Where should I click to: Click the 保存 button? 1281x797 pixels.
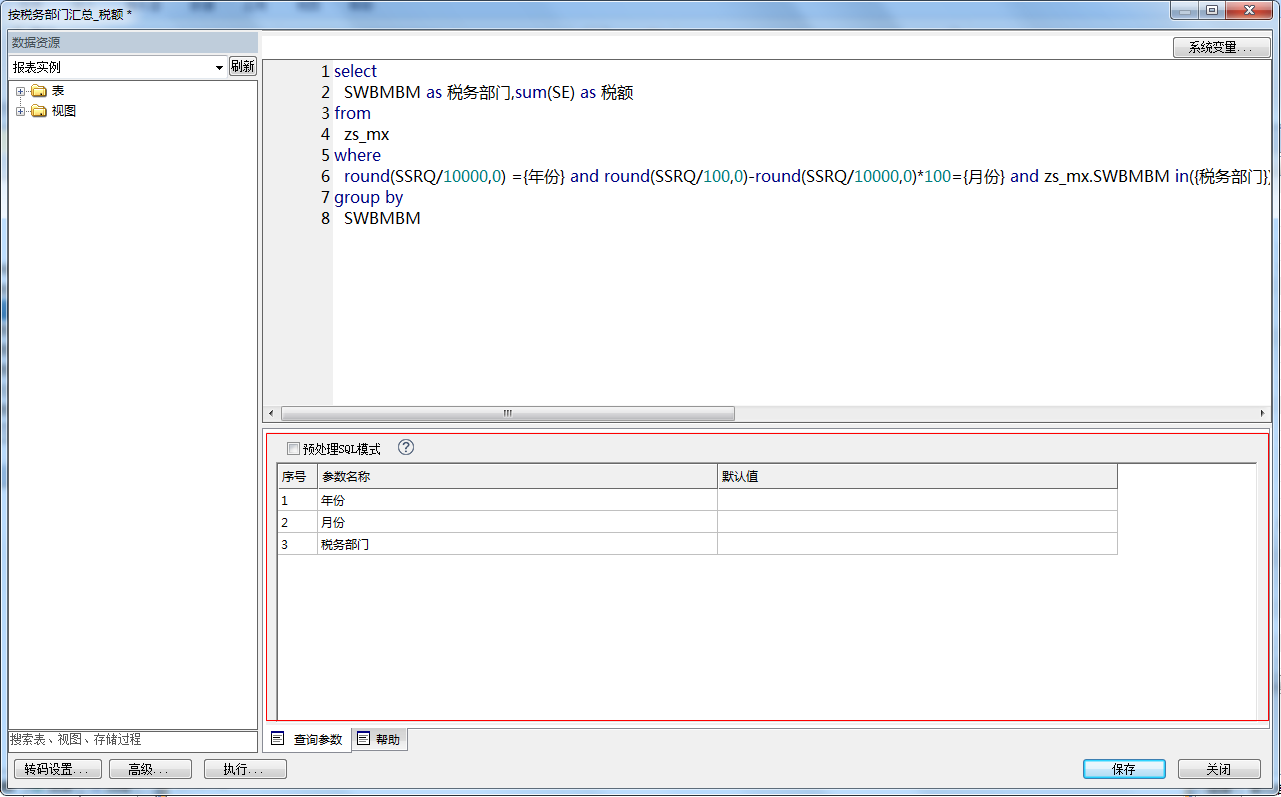point(1123,769)
